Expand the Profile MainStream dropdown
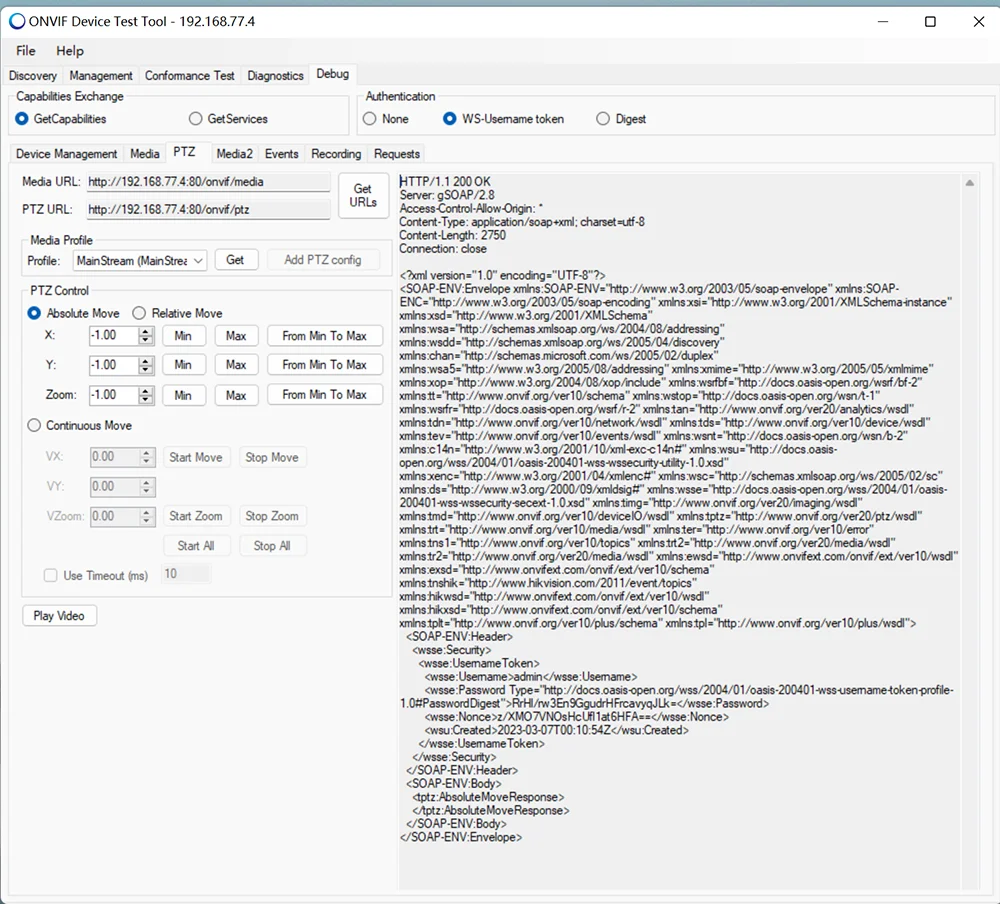The height and width of the screenshot is (904, 1000). click(140, 260)
